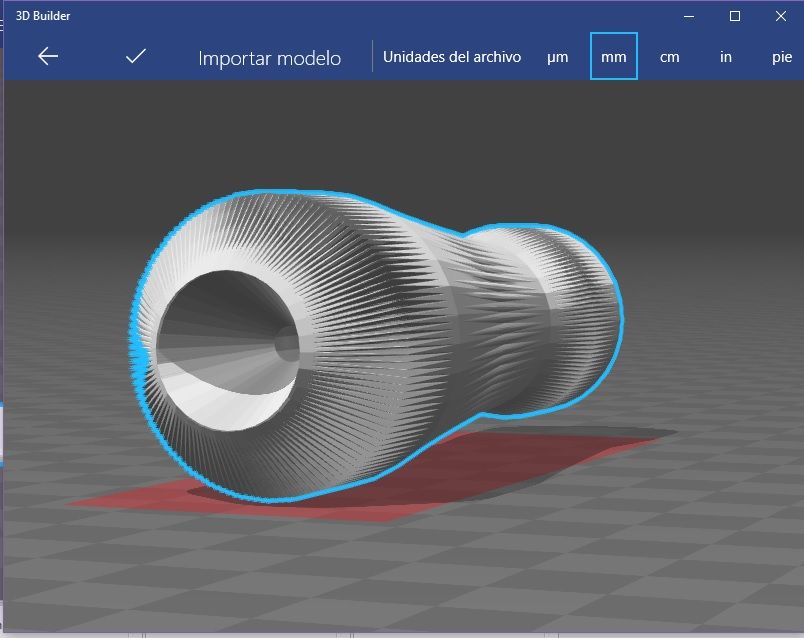
Task: Switch the file units to cm
Action: pos(669,57)
